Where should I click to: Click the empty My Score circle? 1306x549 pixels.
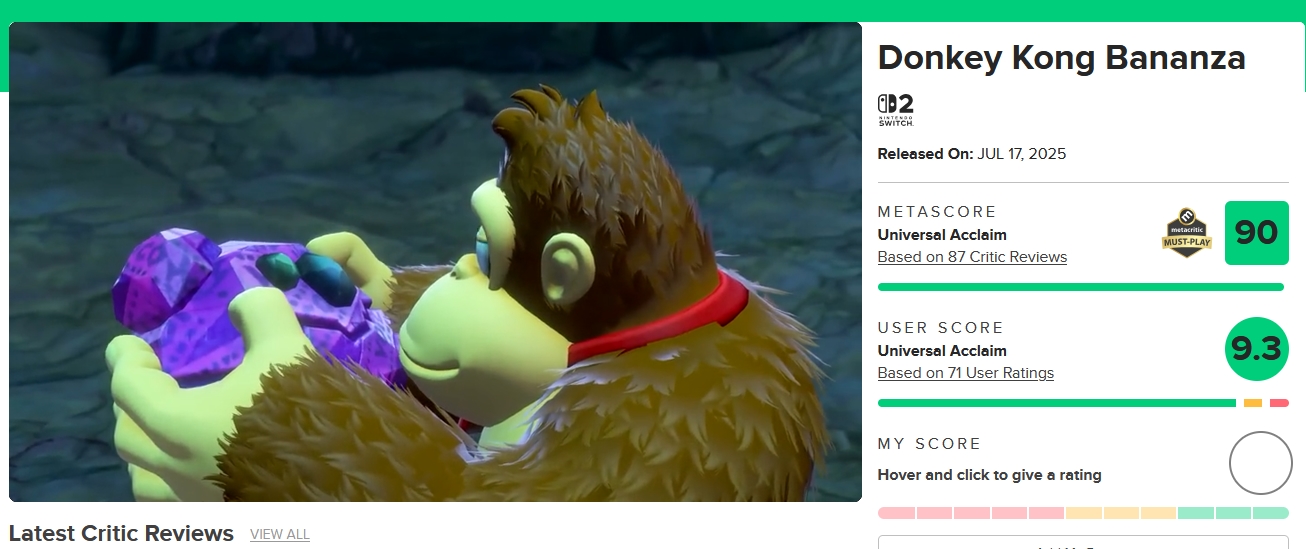pyautogui.click(x=1261, y=463)
